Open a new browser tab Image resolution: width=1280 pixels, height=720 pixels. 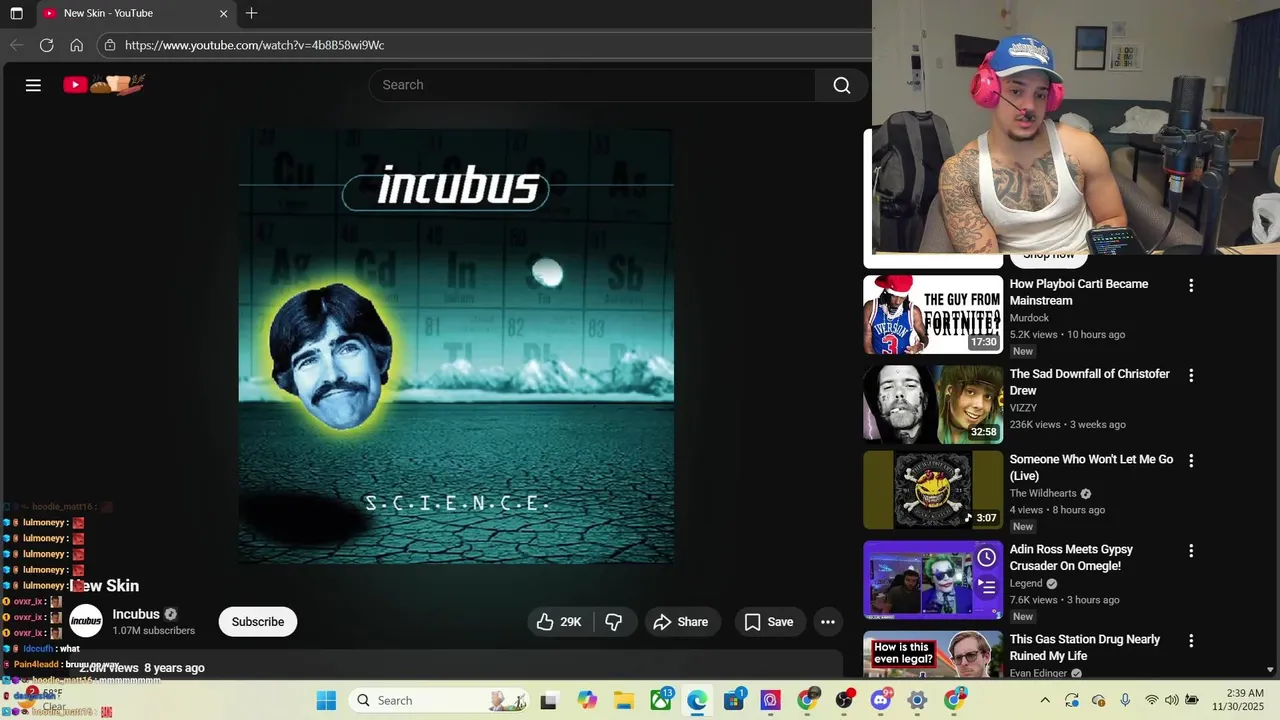pos(251,13)
